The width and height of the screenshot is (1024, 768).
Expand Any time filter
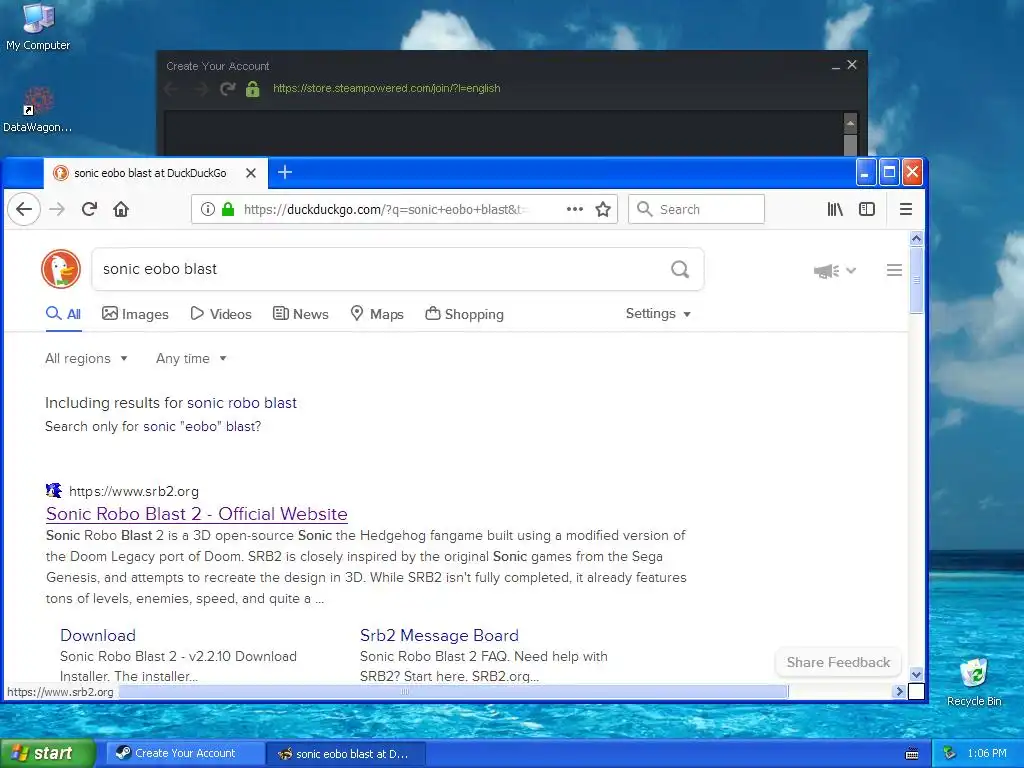coord(191,359)
